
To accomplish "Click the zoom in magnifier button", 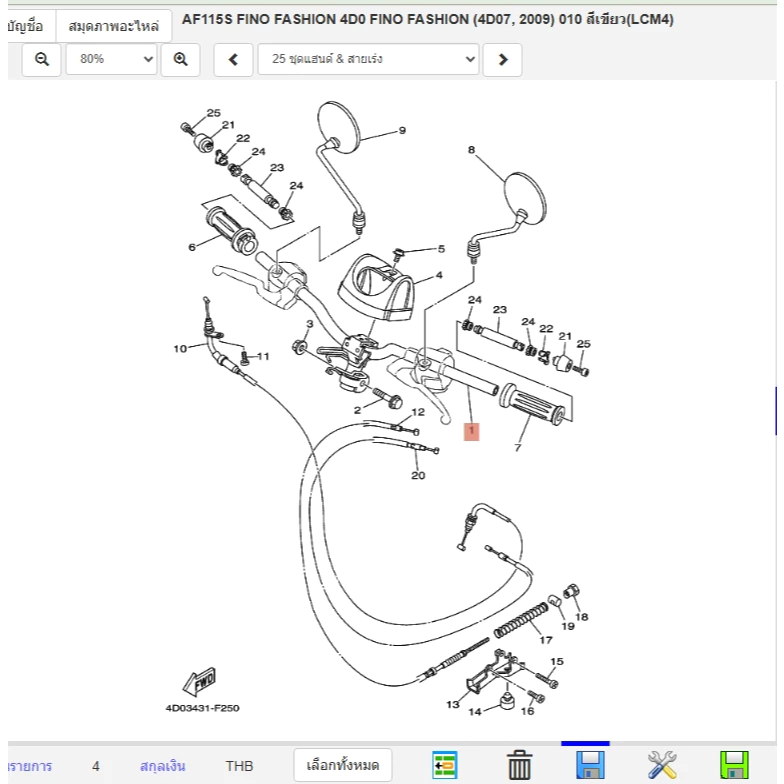I will [x=180, y=60].
